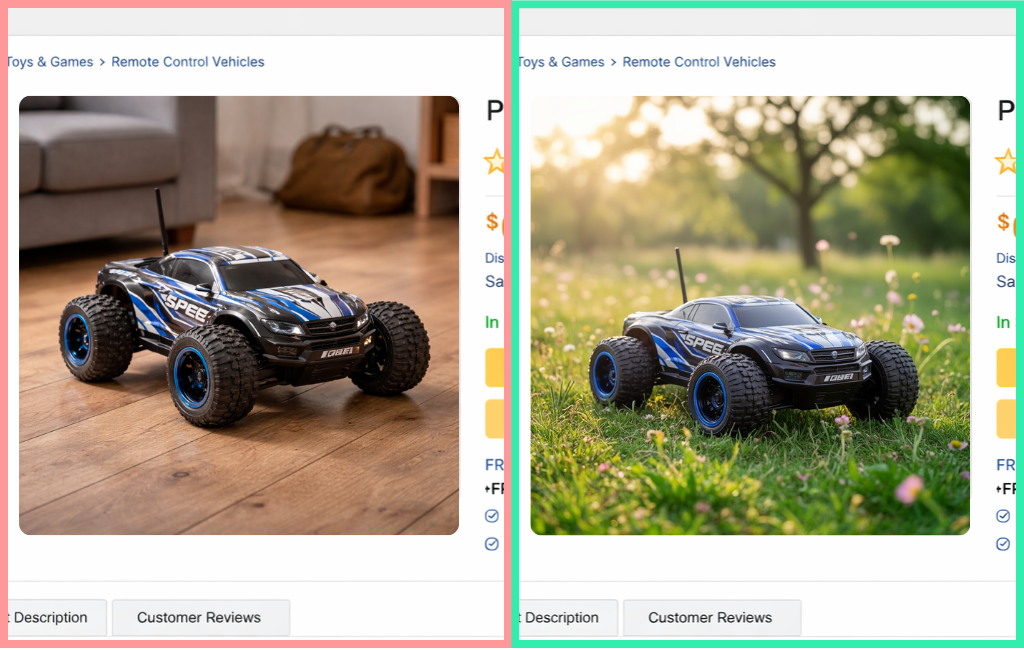Click breadcrumb chevron separator above the indoor car photo
The height and width of the screenshot is (650, 1024).
(x=102, y=63)
